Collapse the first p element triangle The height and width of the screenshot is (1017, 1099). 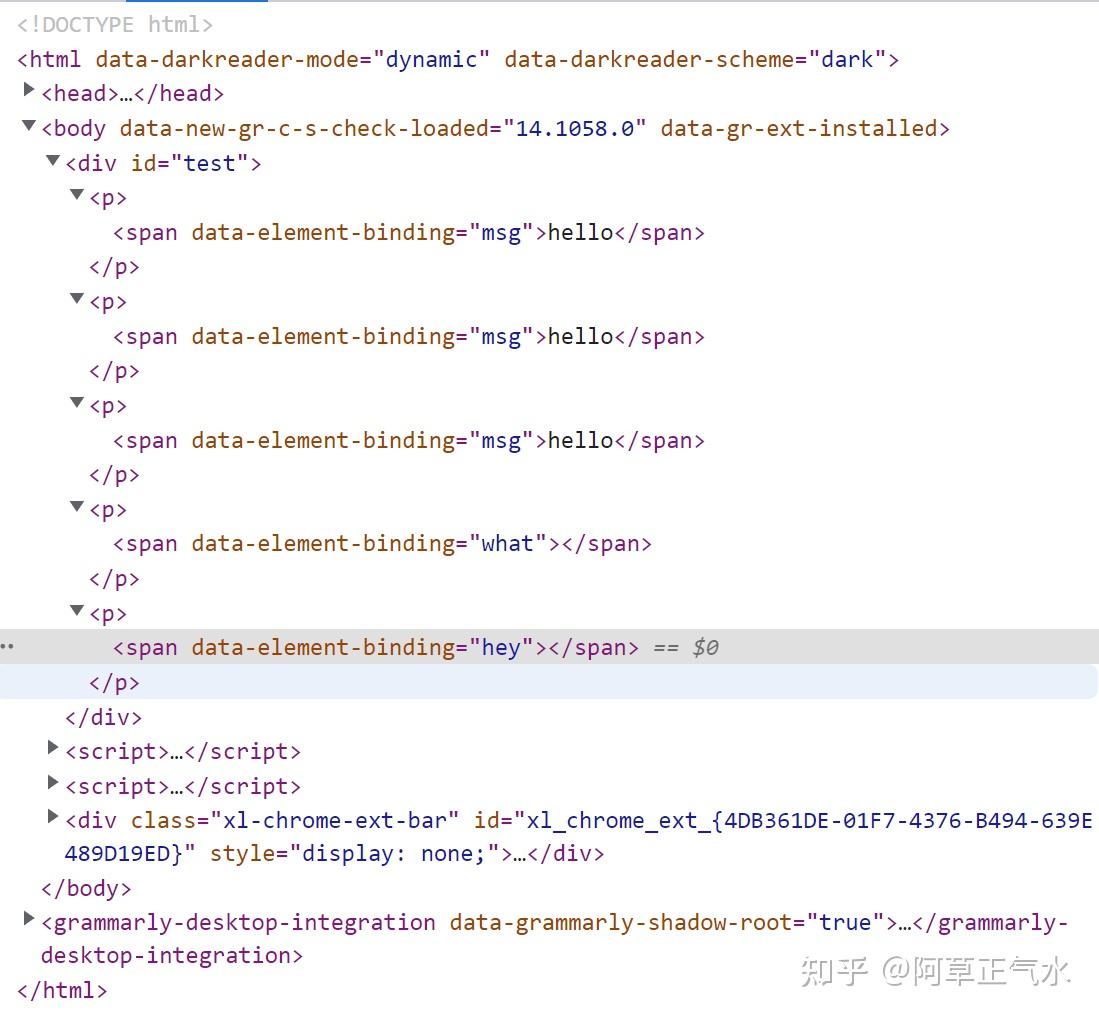[77, 196]
